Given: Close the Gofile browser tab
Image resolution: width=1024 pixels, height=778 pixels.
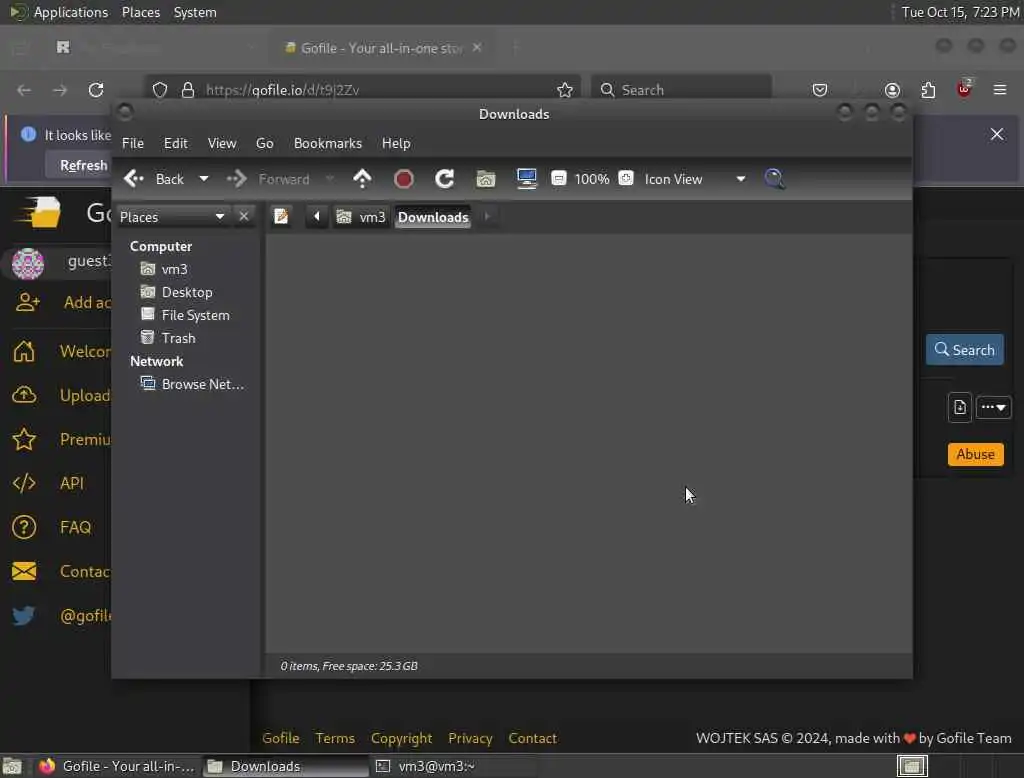Looking at the screenshot, I should (477, 47).
